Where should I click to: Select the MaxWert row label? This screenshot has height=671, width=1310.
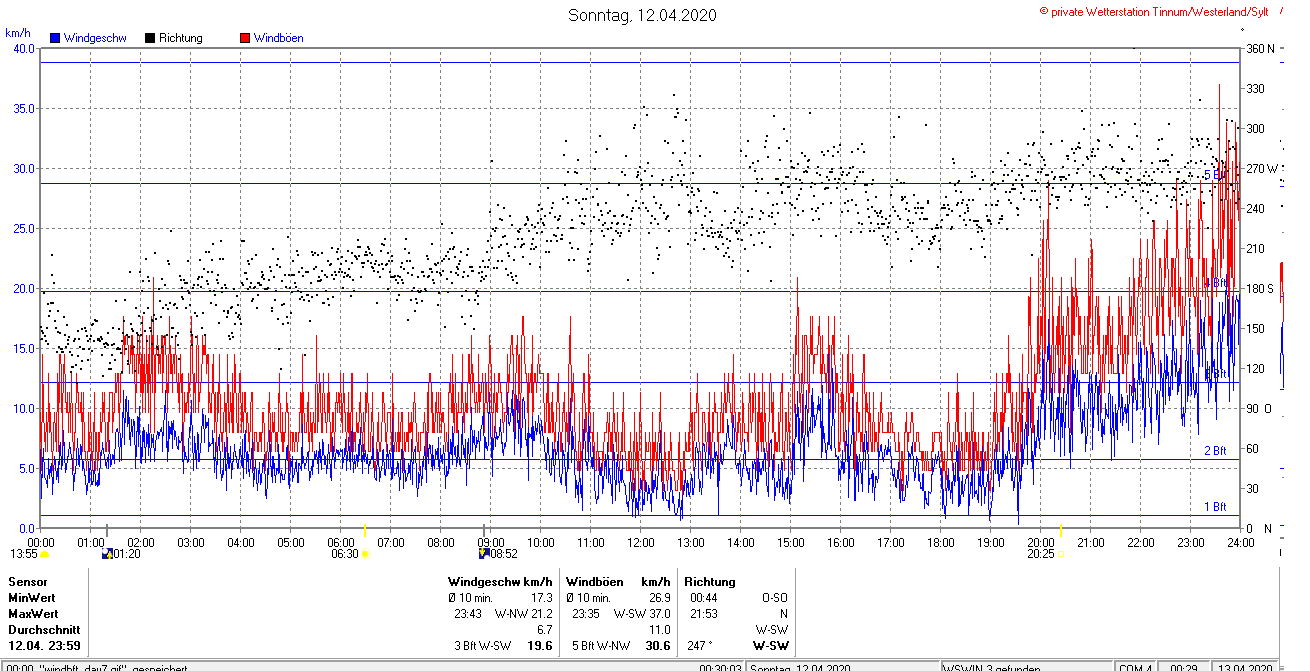[x=33, y=613]
